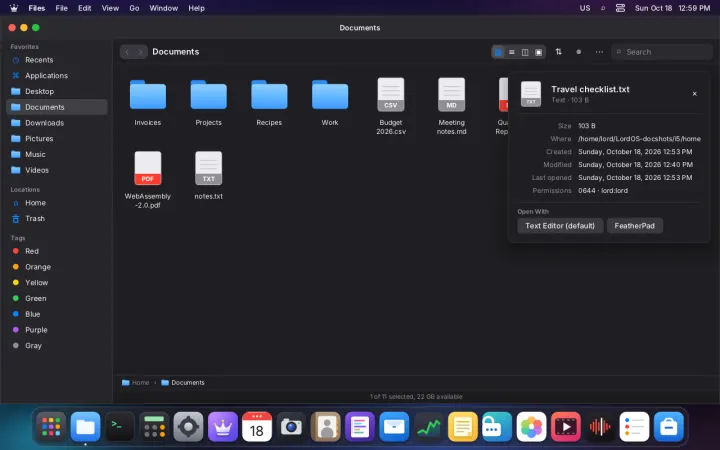Open the crown system menu

(x=14, y=8)
